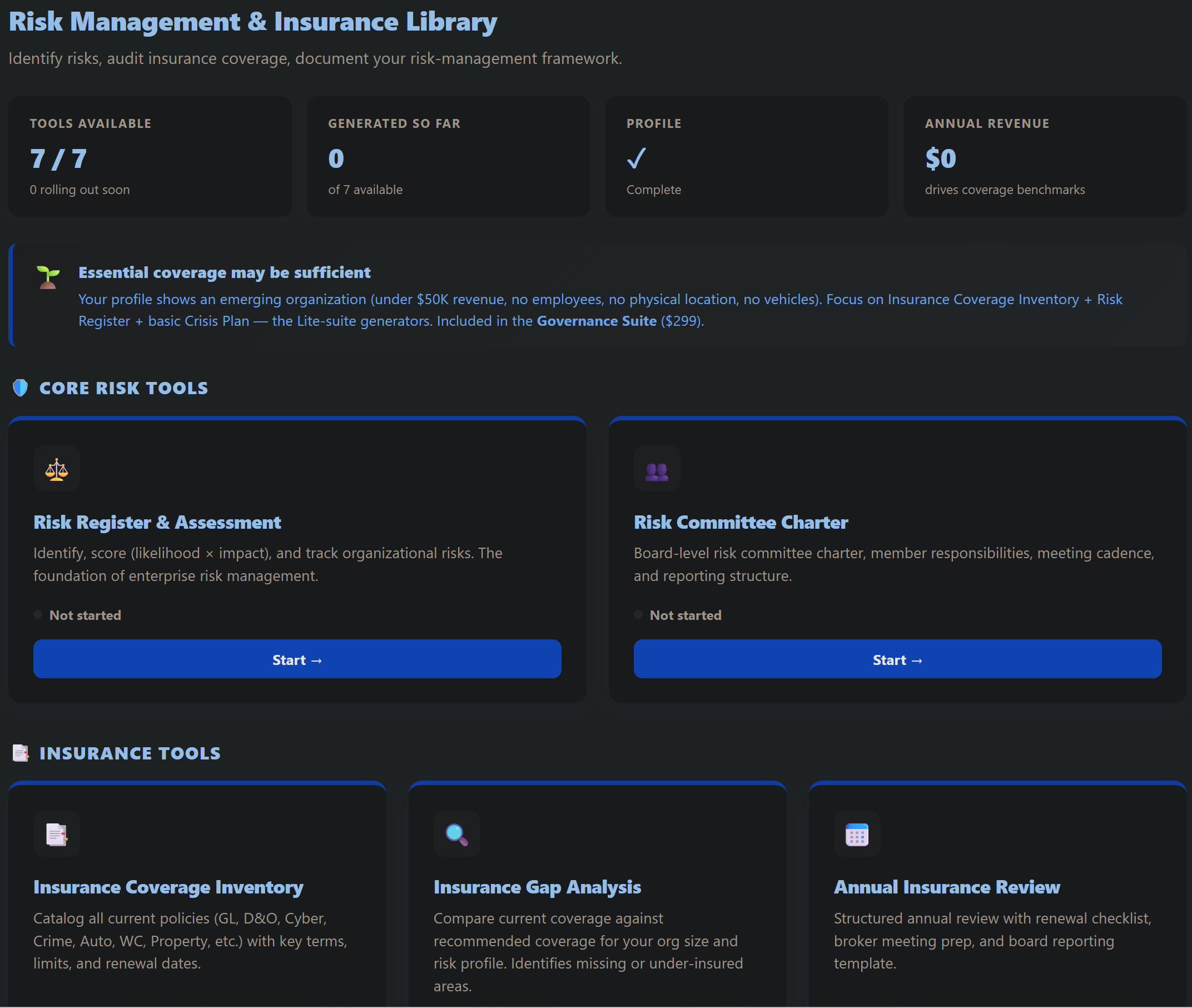Click the 'CORE RISK TOOLS' section heading
Image resolution: width=1192 pixels, height=1008 pixels.
point(123,389)
